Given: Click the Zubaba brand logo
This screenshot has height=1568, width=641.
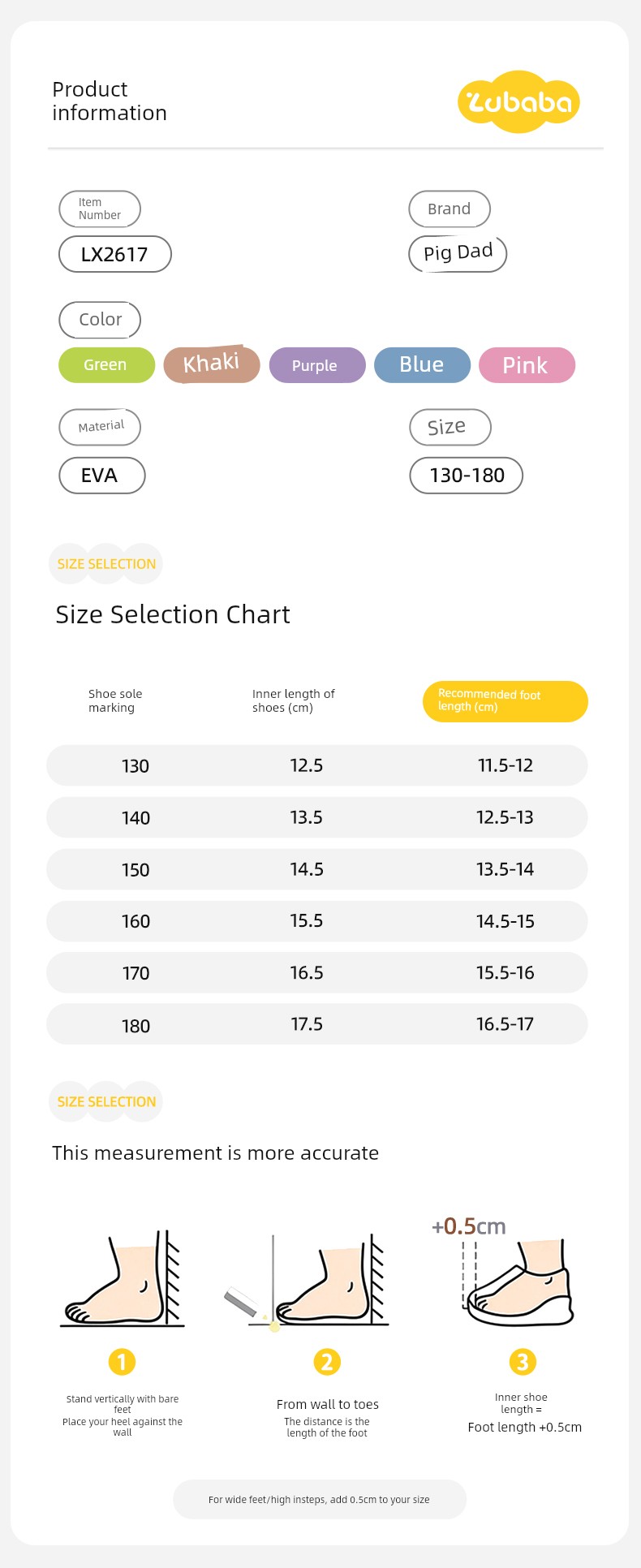Looking at the screenshot, I should [x=519, y=101].
